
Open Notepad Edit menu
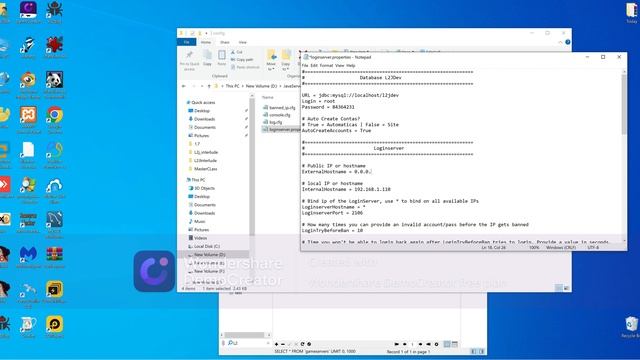[x=314, y=65]
